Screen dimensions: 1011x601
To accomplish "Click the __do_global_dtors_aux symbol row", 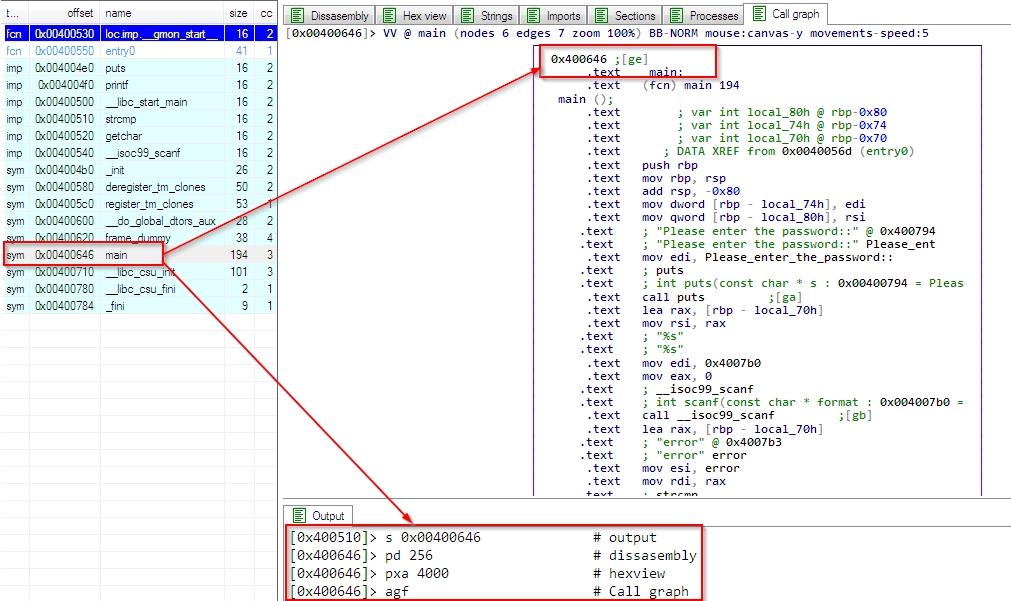I will 139,221.
